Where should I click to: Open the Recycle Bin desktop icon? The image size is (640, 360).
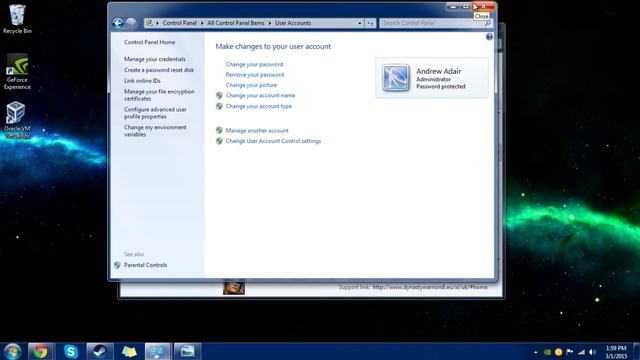click(x=17, y=19)
